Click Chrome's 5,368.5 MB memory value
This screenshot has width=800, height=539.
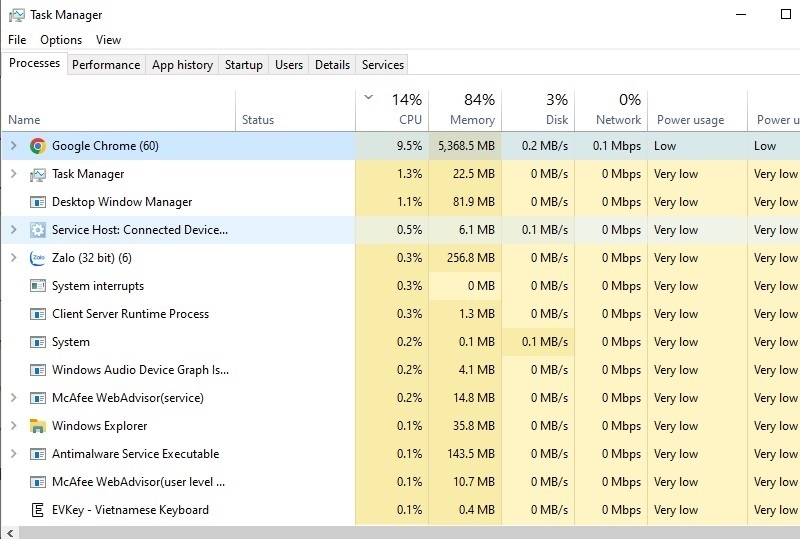(x=466, y=146)
